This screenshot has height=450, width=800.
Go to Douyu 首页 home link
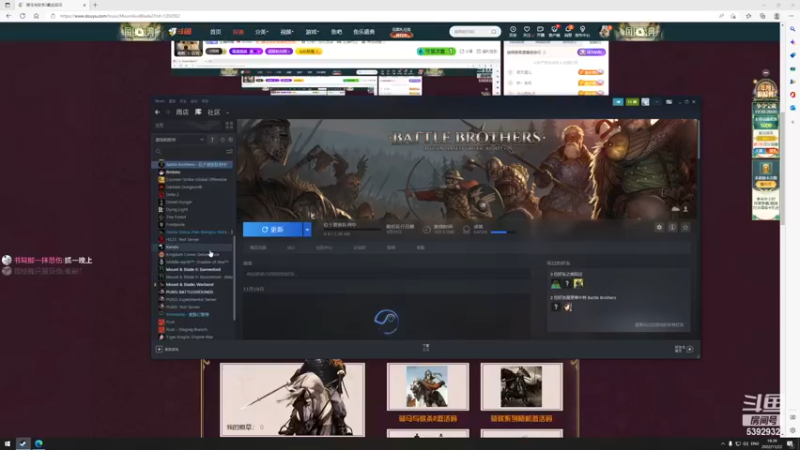click(215, 32)
